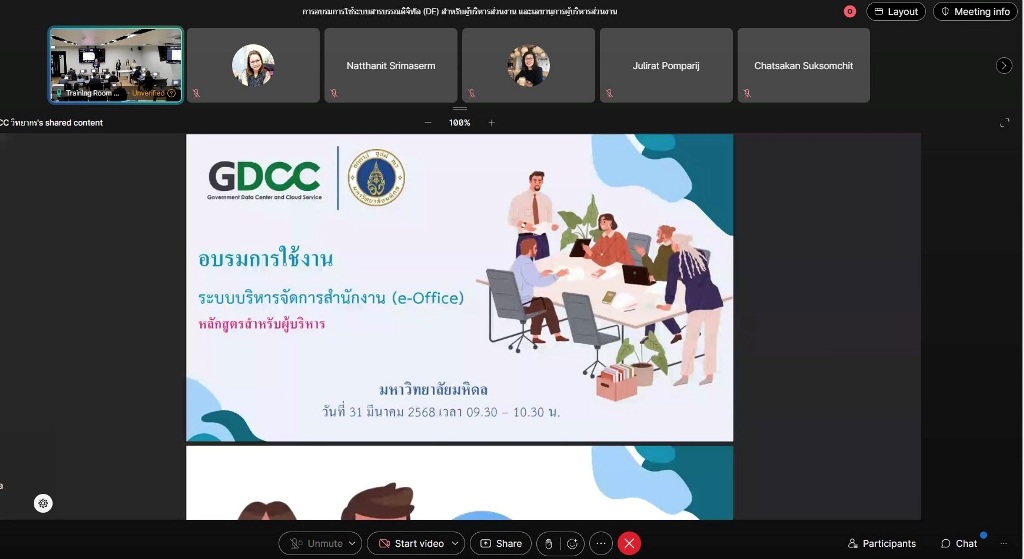
Task: Click the settings gear icon at lower left
Action: click(42, 503)
